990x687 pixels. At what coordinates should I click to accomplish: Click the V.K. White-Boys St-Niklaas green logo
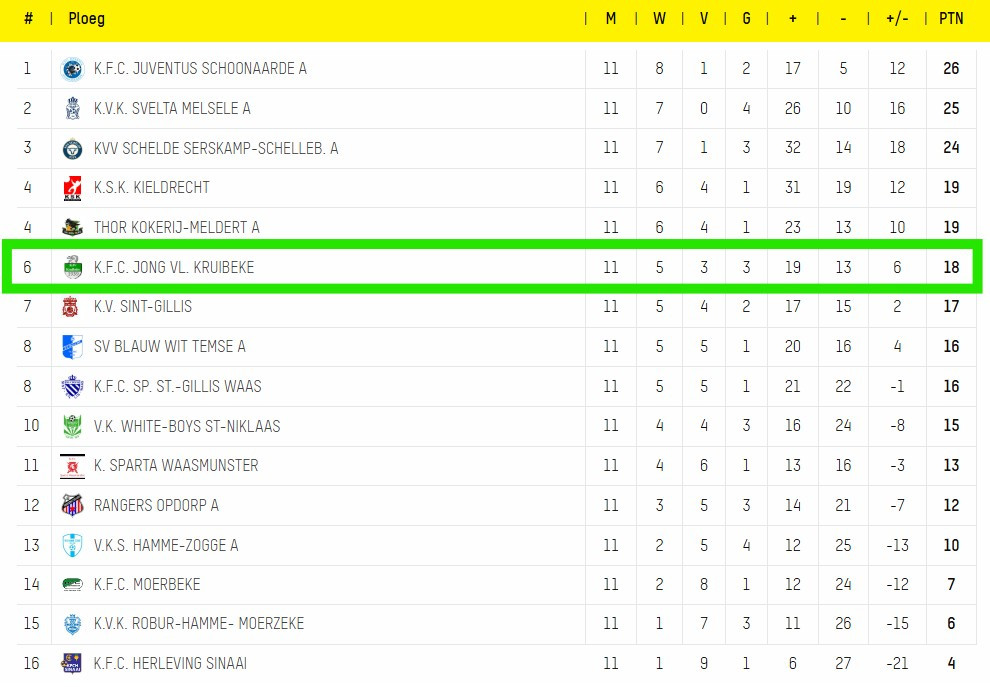point(72,426)
